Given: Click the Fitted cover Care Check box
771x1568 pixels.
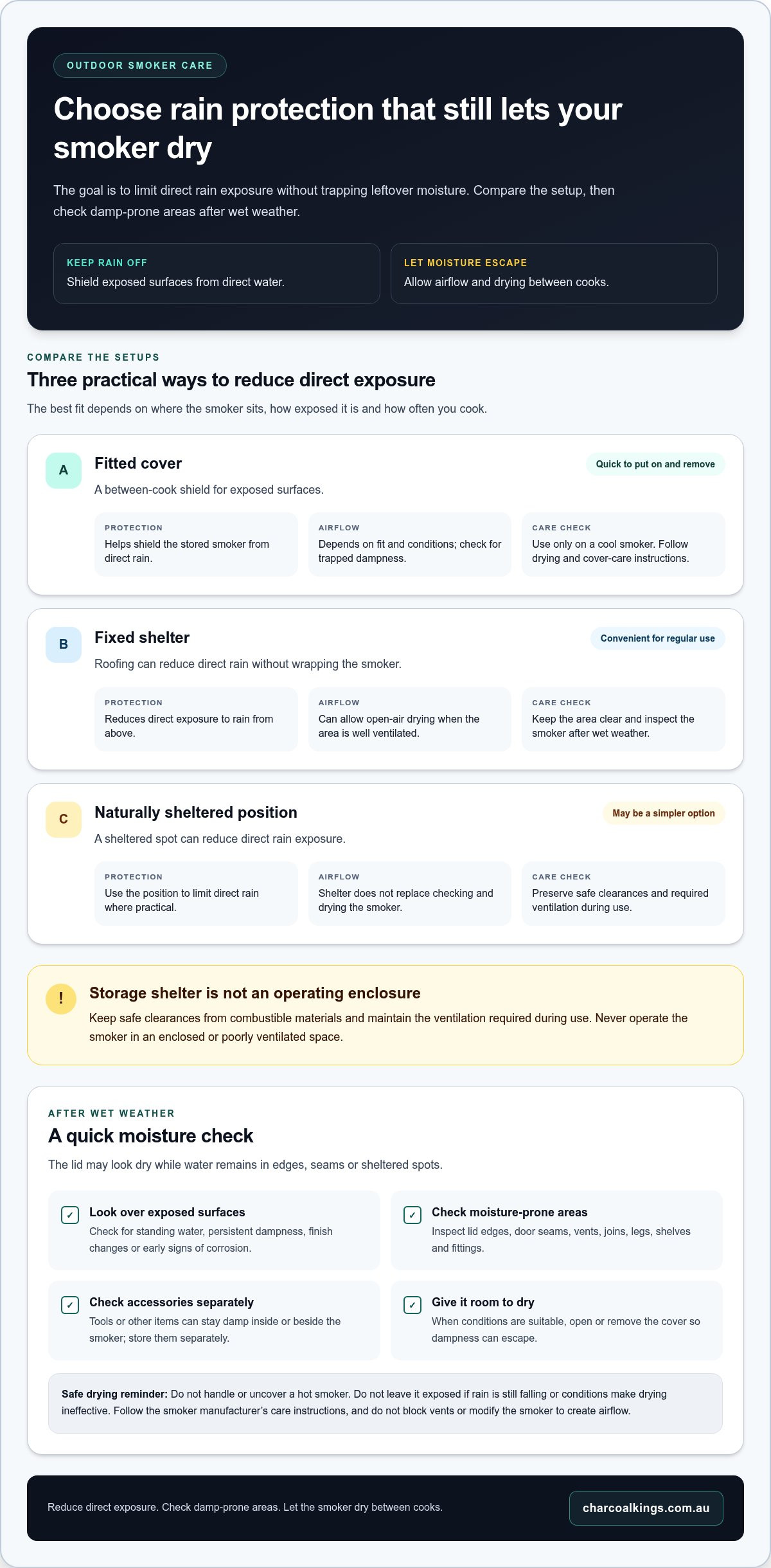Looking at the screenshot, I should (623, 544).
